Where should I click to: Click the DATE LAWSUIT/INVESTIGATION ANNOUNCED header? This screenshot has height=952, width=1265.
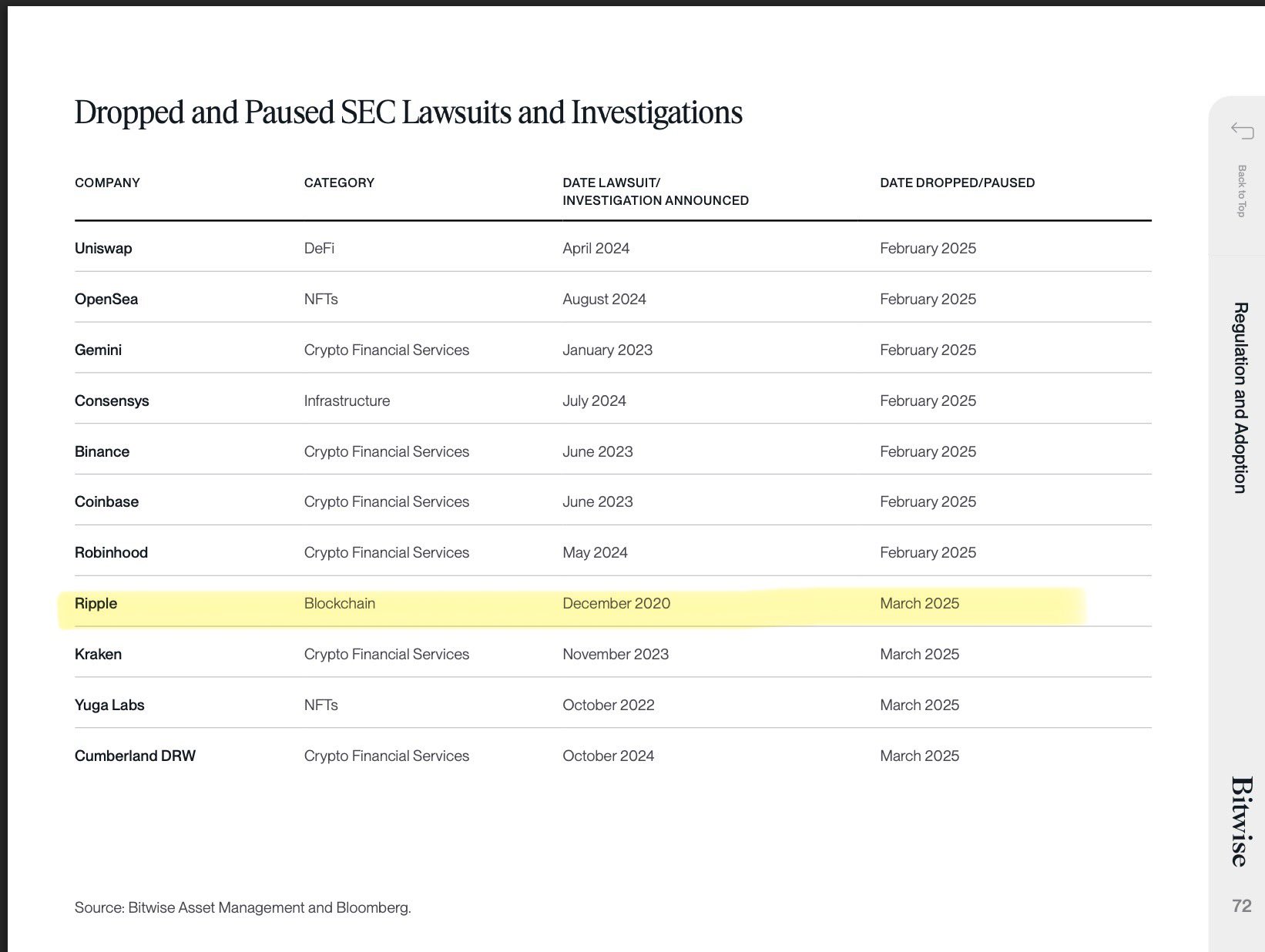(656, 191)
